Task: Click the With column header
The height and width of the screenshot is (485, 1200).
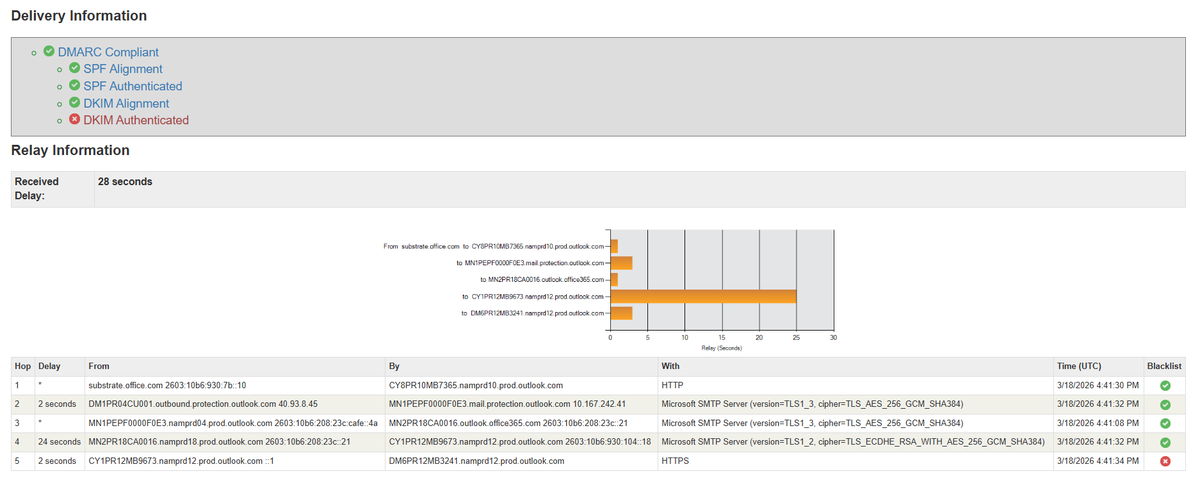Action: pyautogui.click(x=855, y=366)
